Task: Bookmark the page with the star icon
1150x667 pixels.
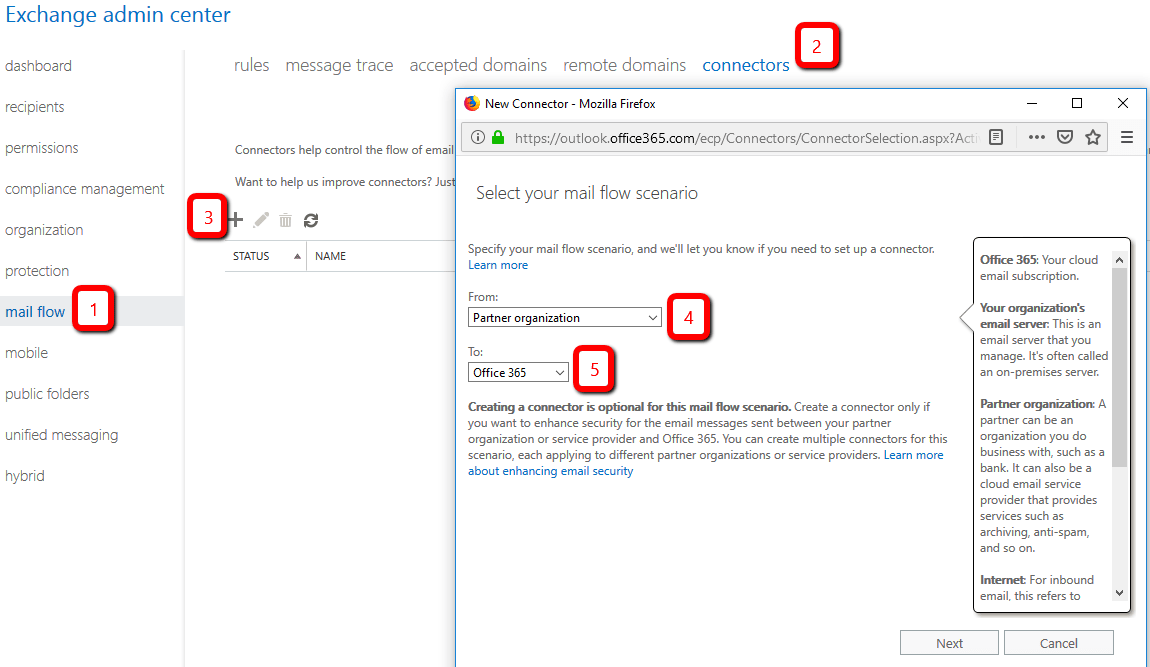Action: (x=1091, y=138)
